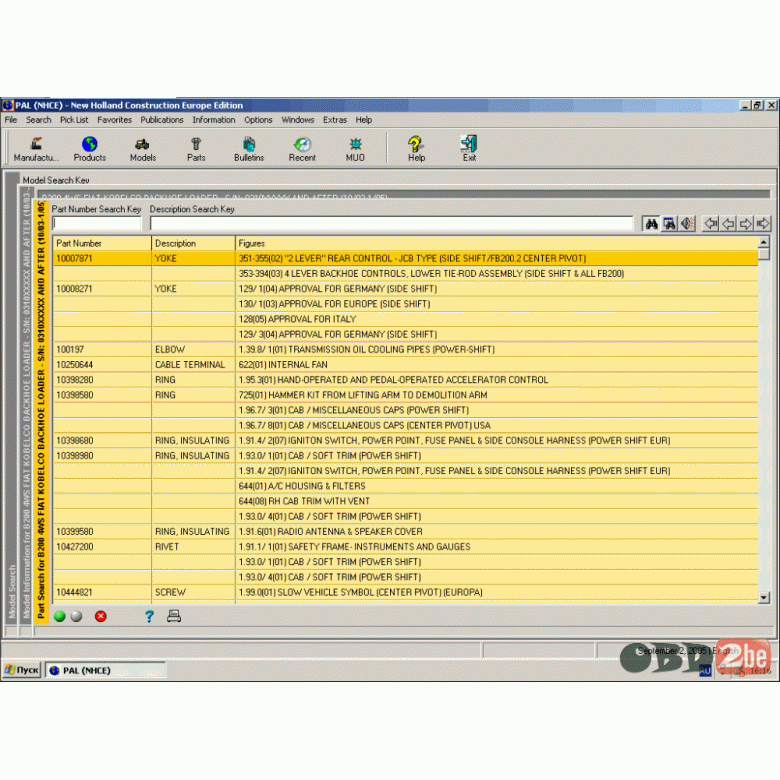
Task: Go to first record arrow
Action: [711, 224]
